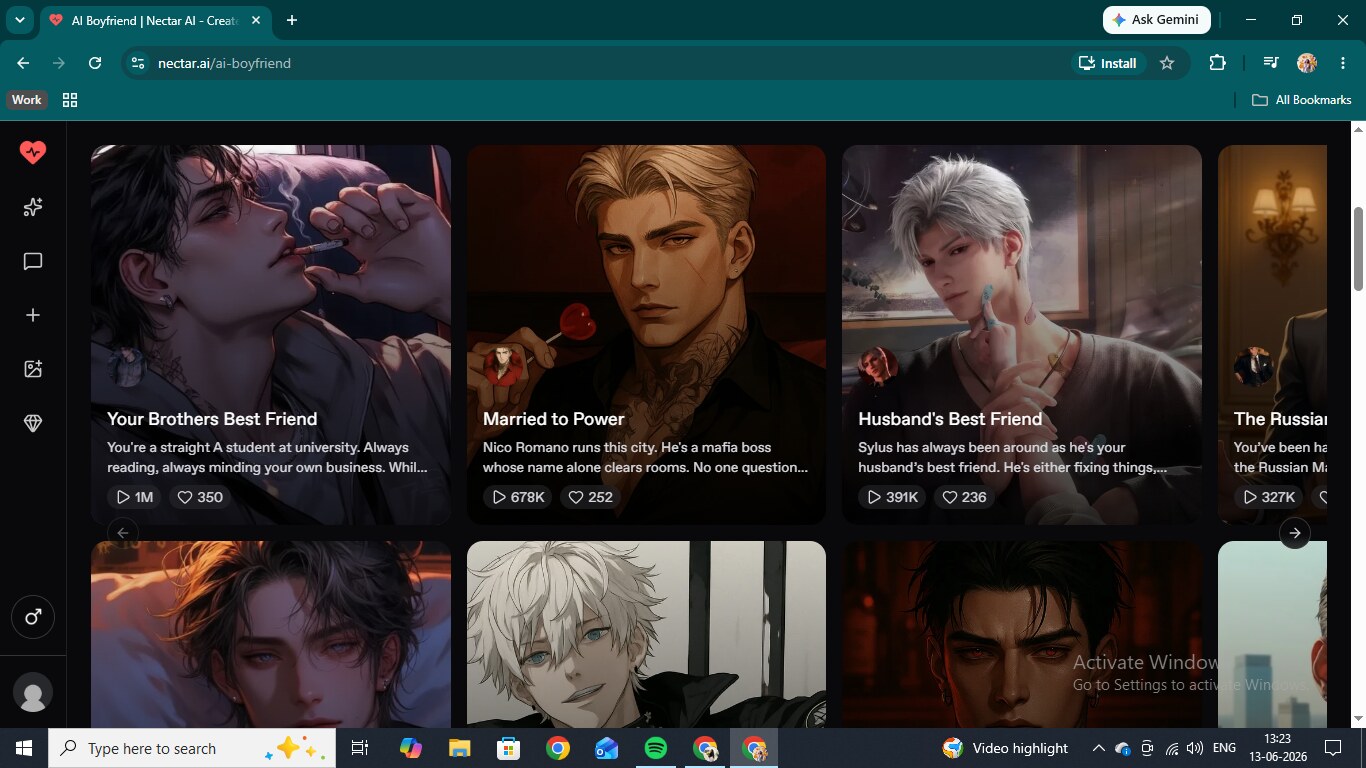This screenshot has height=768, width=1366.
Task: Open the Husband's Best Friend title
Action: point(950,419)
